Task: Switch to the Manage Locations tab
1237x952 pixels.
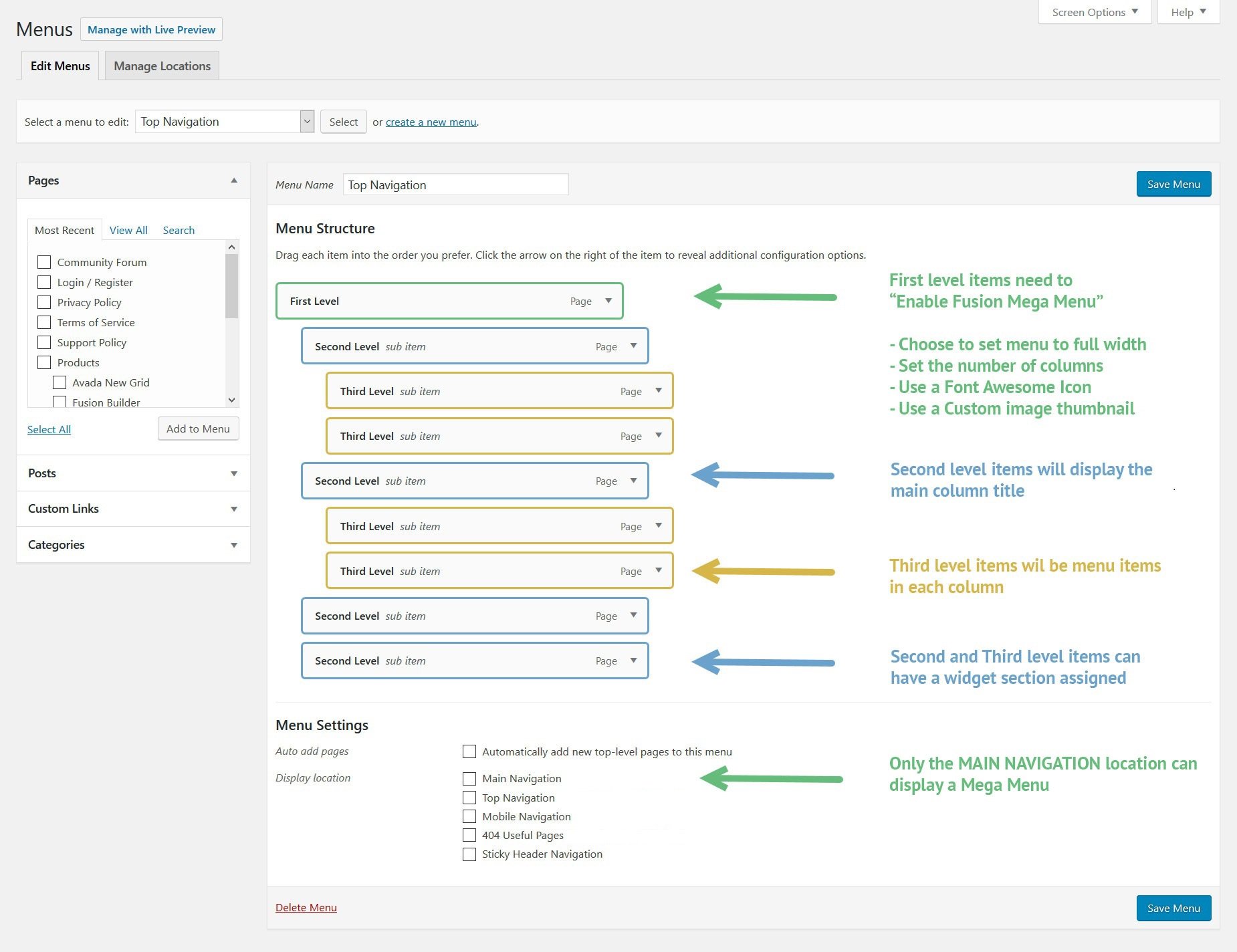Action: [x=162, y=66]
